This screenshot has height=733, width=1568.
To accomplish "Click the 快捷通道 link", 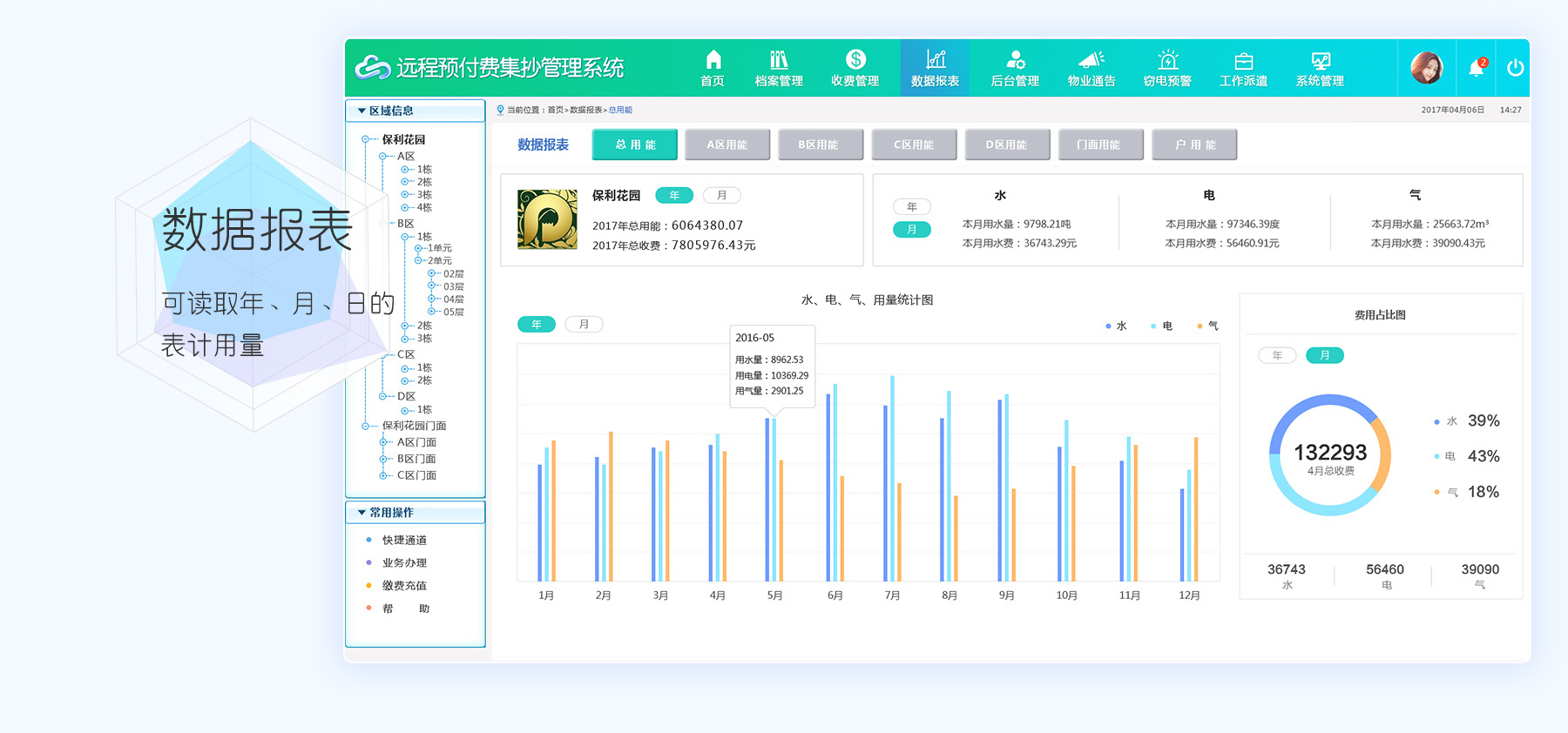I will [404, 541].
